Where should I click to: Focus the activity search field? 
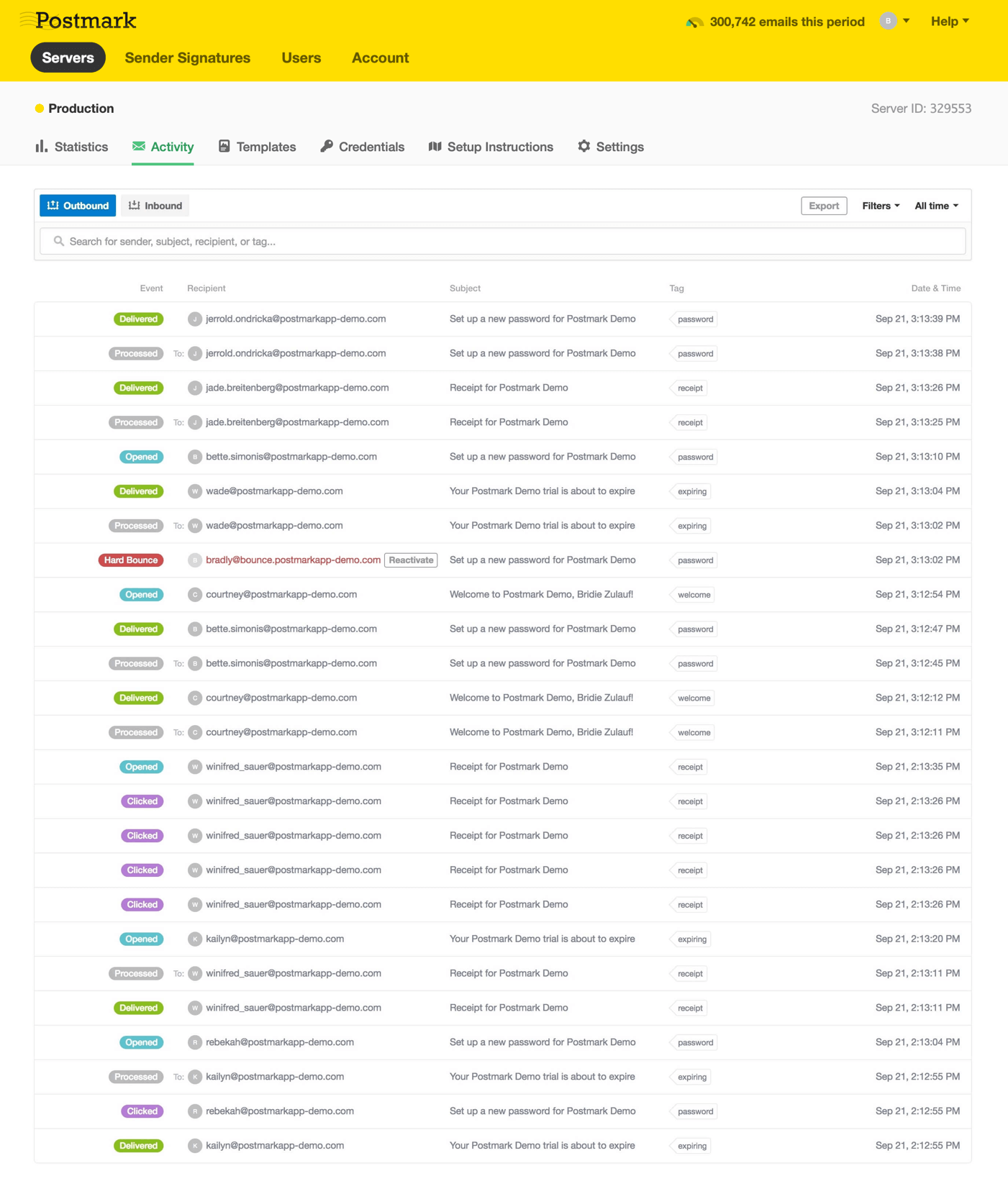pyautogui.click(x=503, y=242)
